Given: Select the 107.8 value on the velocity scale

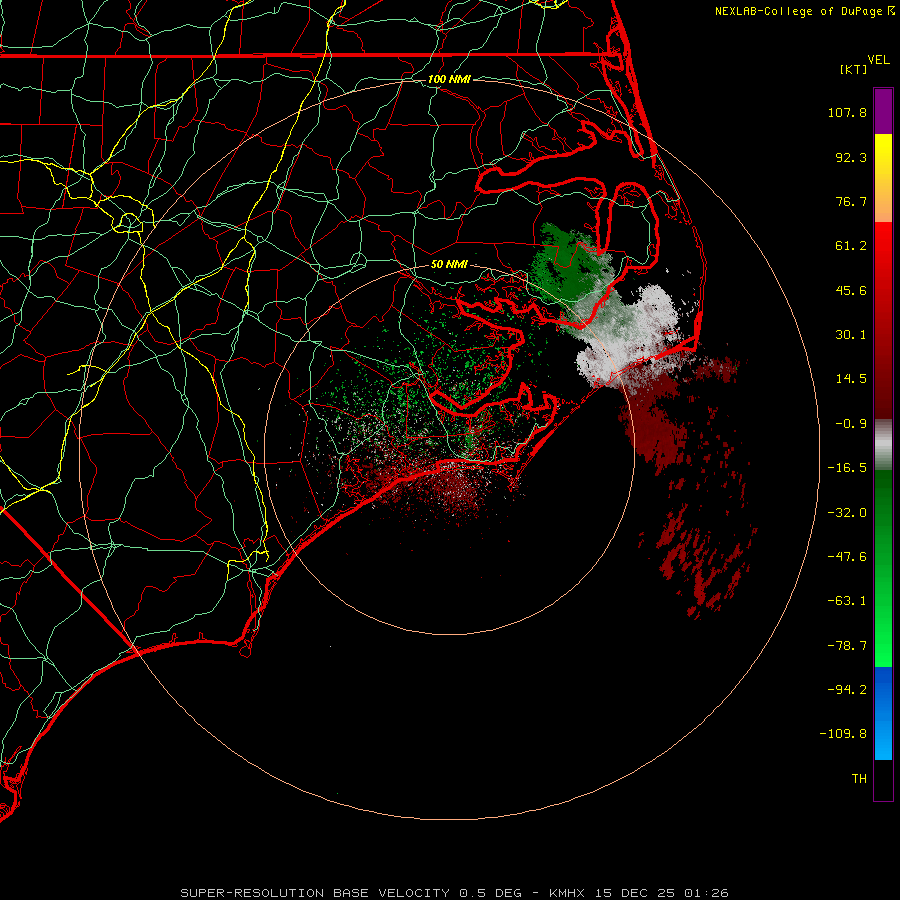Looking at the screenshot, I should click(847, 112).
